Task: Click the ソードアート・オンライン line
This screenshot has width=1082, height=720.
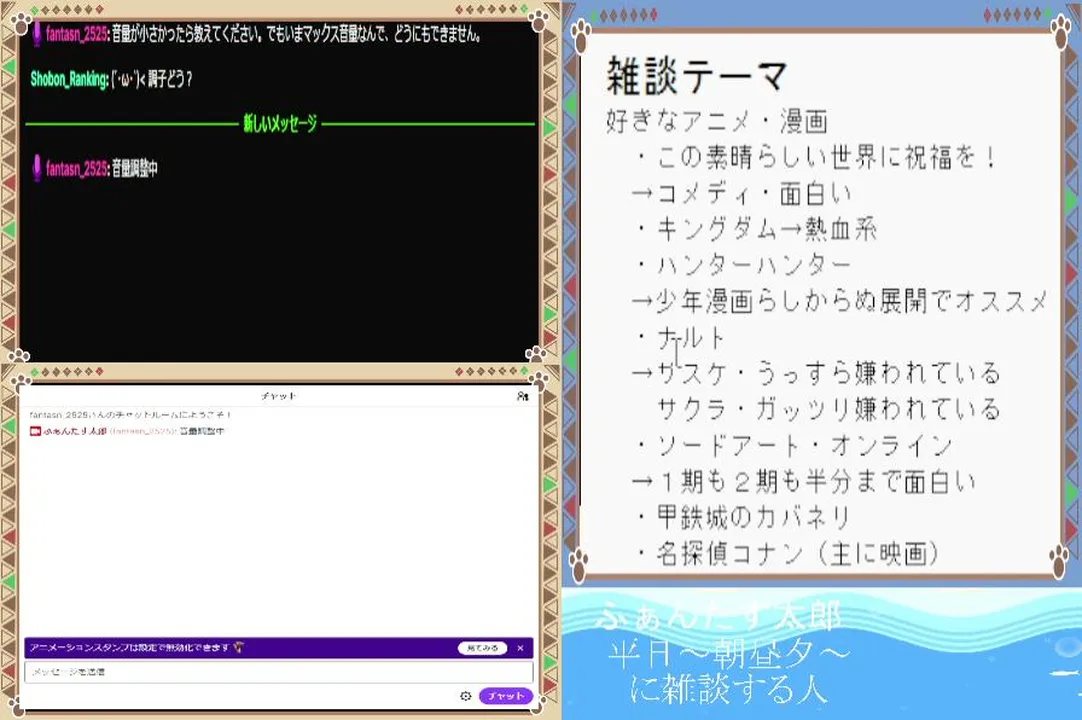Action: click(794, 445)
